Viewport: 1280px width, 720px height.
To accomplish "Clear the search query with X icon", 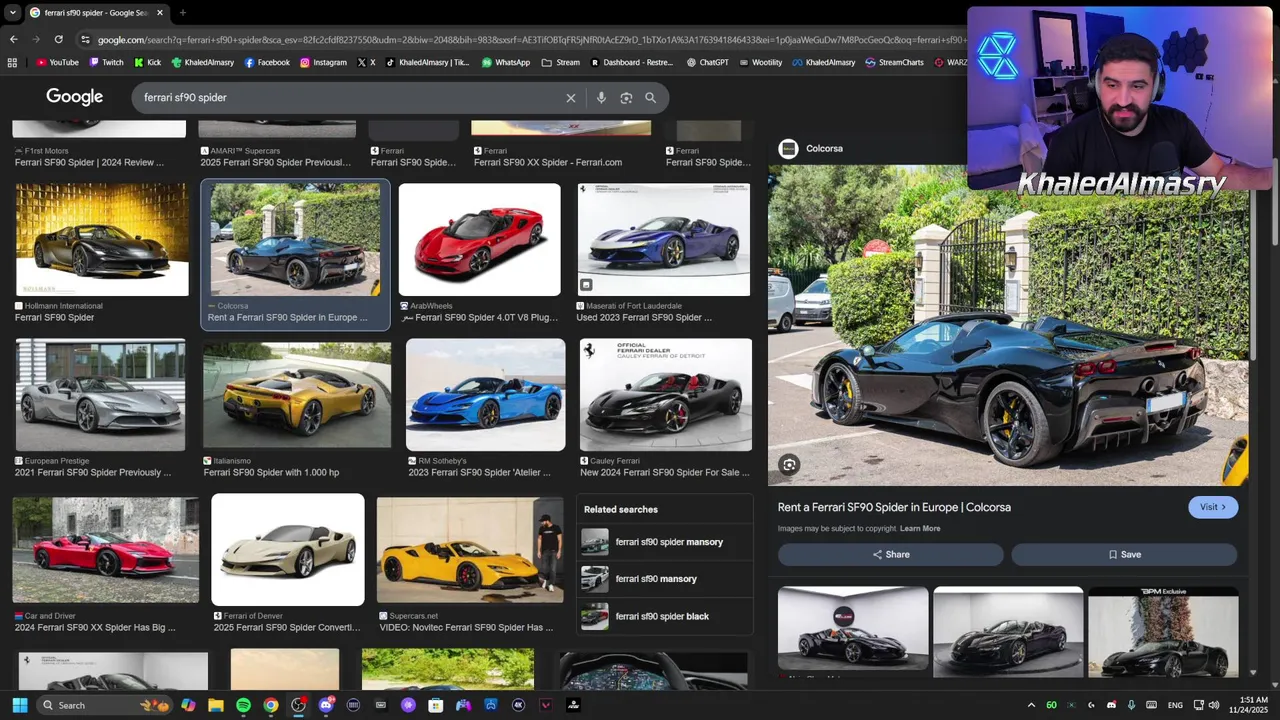I will [571, 98].
